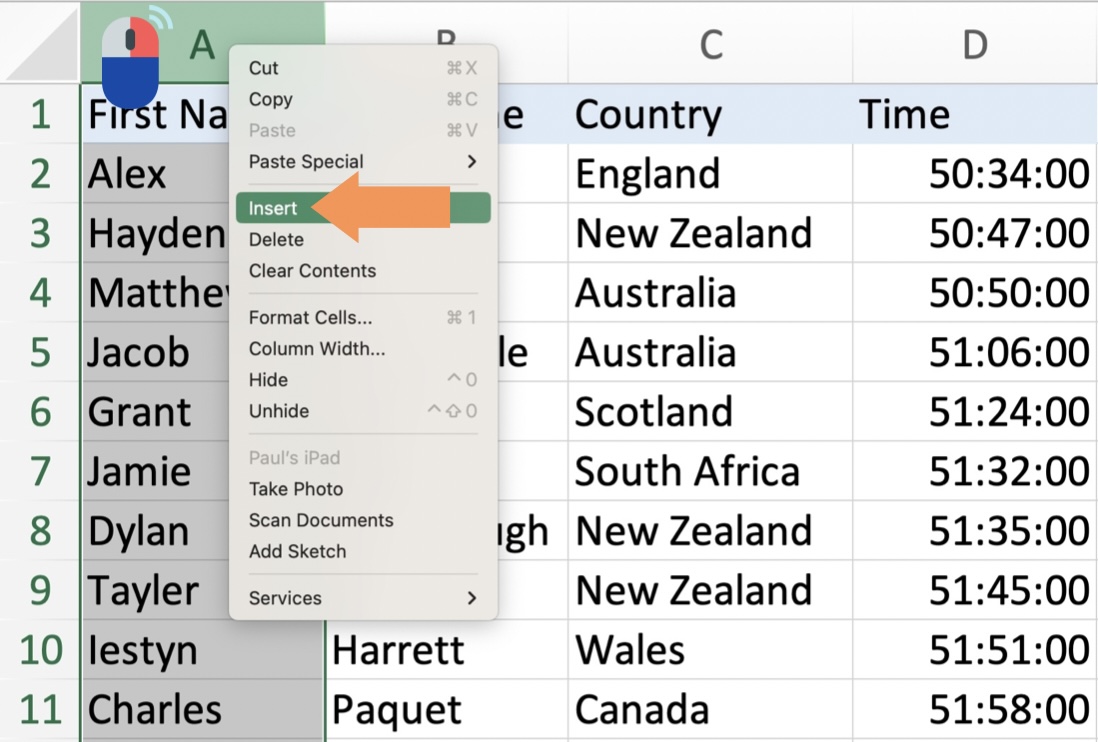The image size is (1098, 742).
Task: Click the 51:06:00 time cell
Action: coord(975,352)
